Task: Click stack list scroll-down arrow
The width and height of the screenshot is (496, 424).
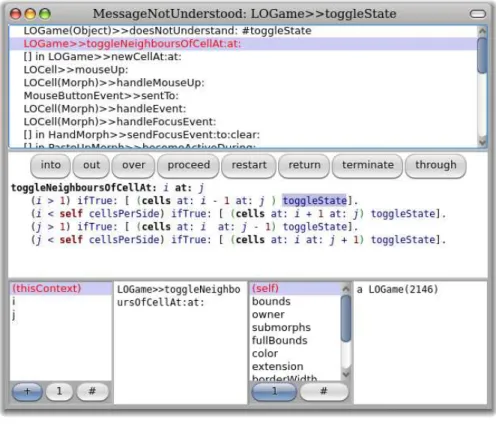Action: [x=482, y=142]
